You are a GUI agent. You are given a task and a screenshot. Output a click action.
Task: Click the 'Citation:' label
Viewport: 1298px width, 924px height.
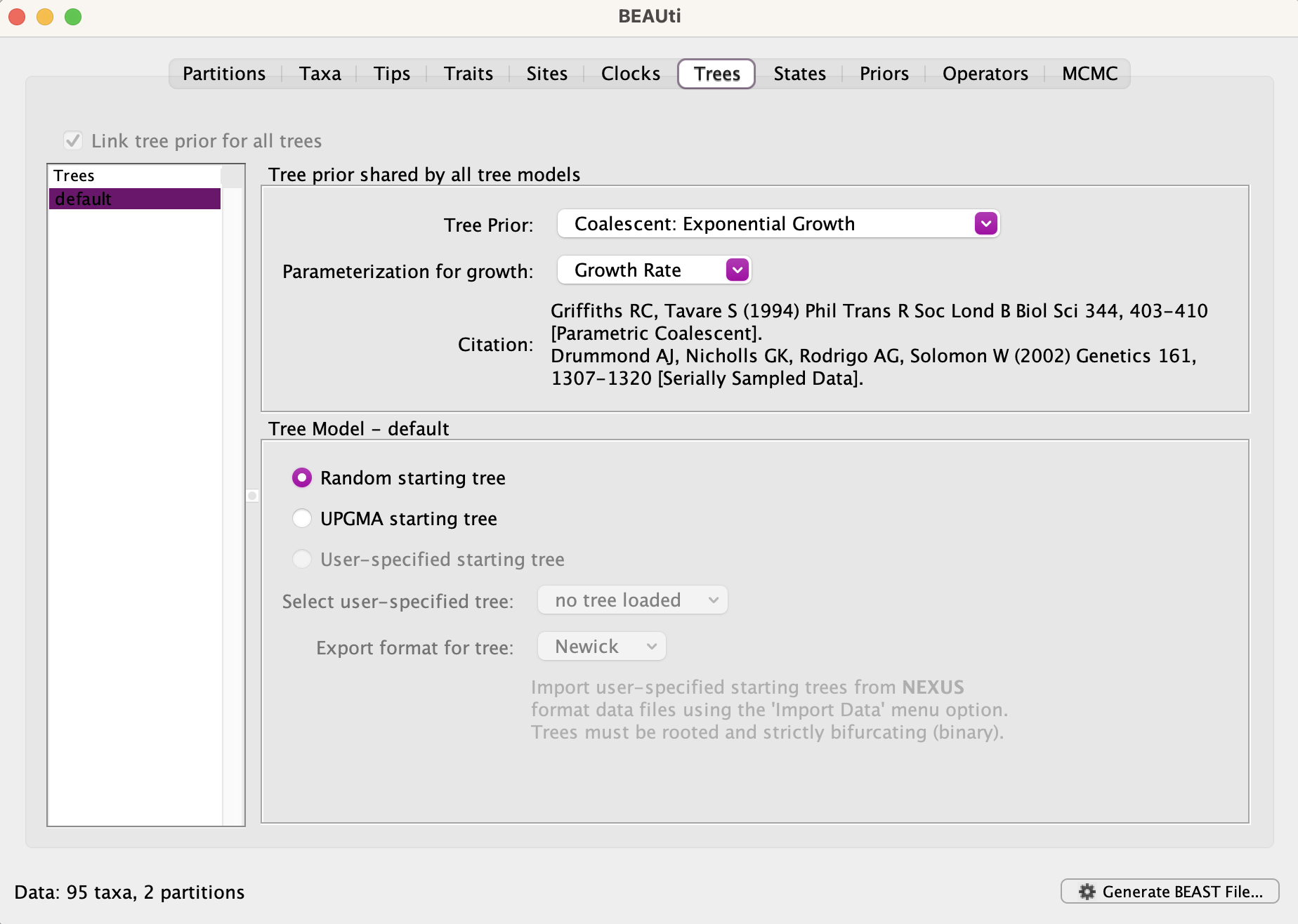(495, 345)
